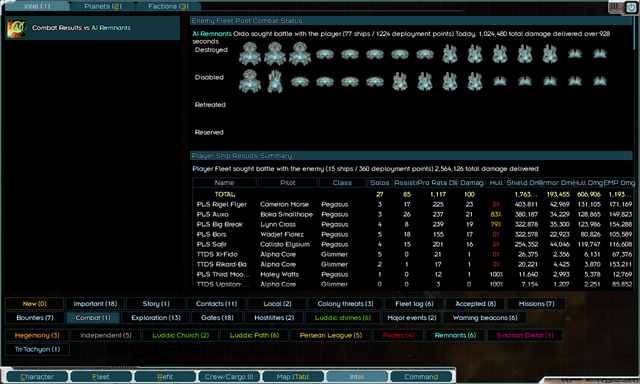This screenshot has width=640, height=384.
Task: Filter intel by Persean League (5)
Action: (331, 335)
